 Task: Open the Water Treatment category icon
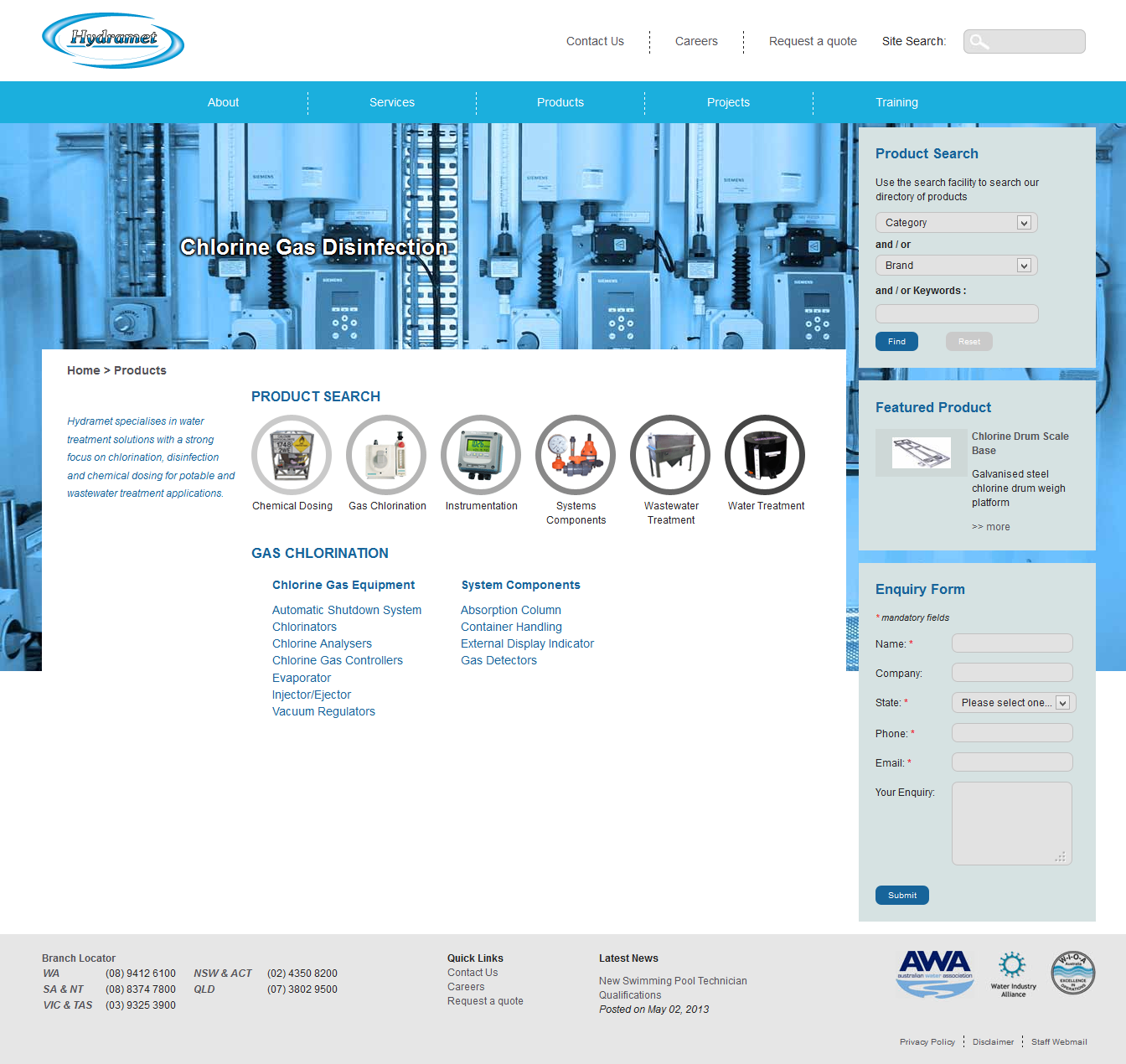tap(765, 455)
